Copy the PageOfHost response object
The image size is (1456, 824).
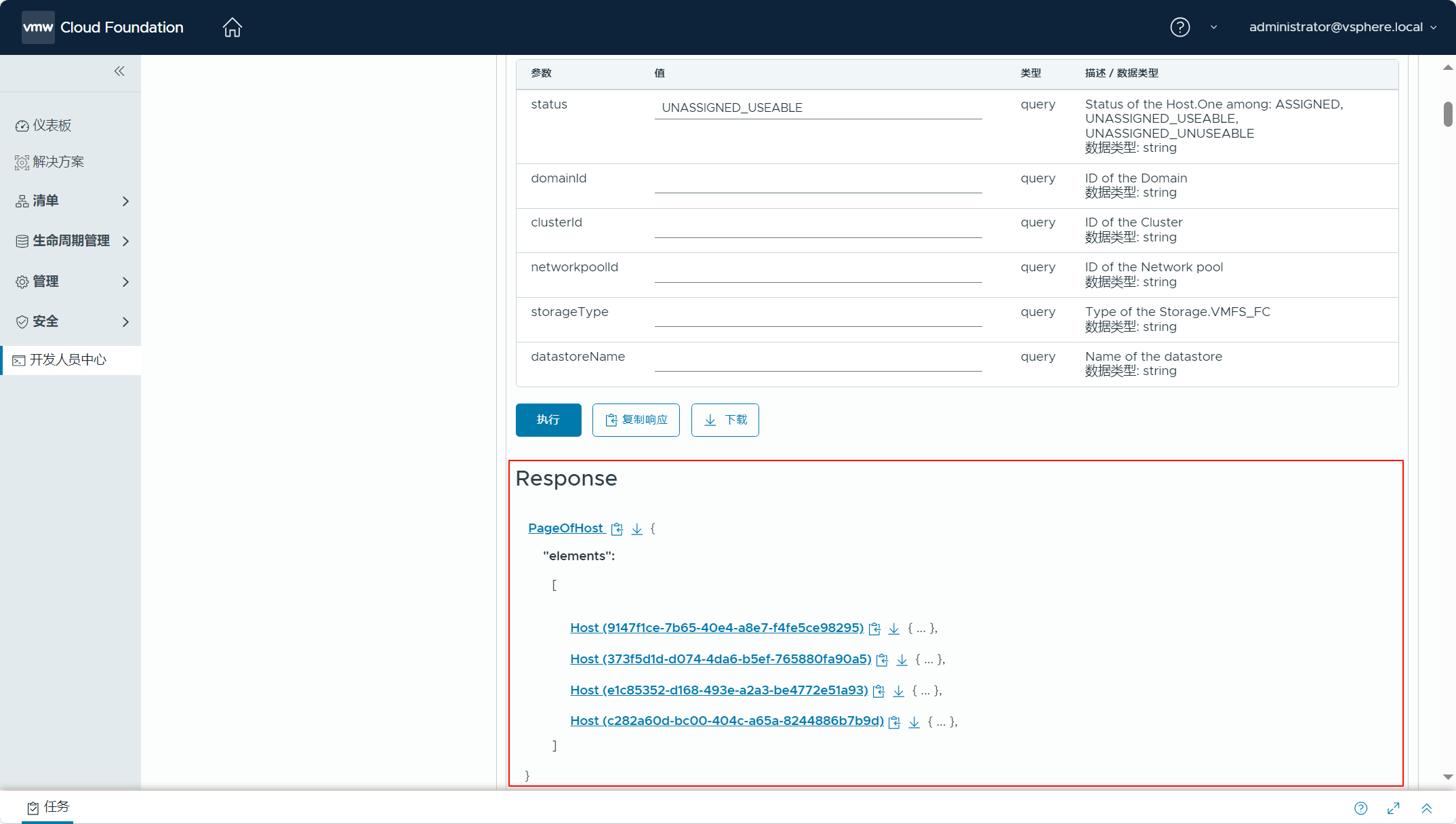point(617,529)
